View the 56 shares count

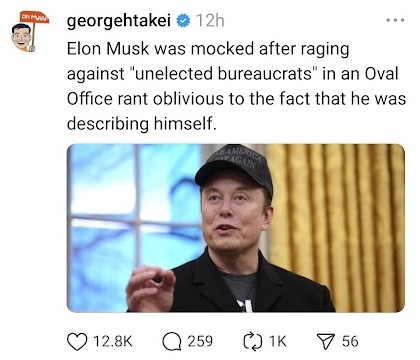coord(350,342)
